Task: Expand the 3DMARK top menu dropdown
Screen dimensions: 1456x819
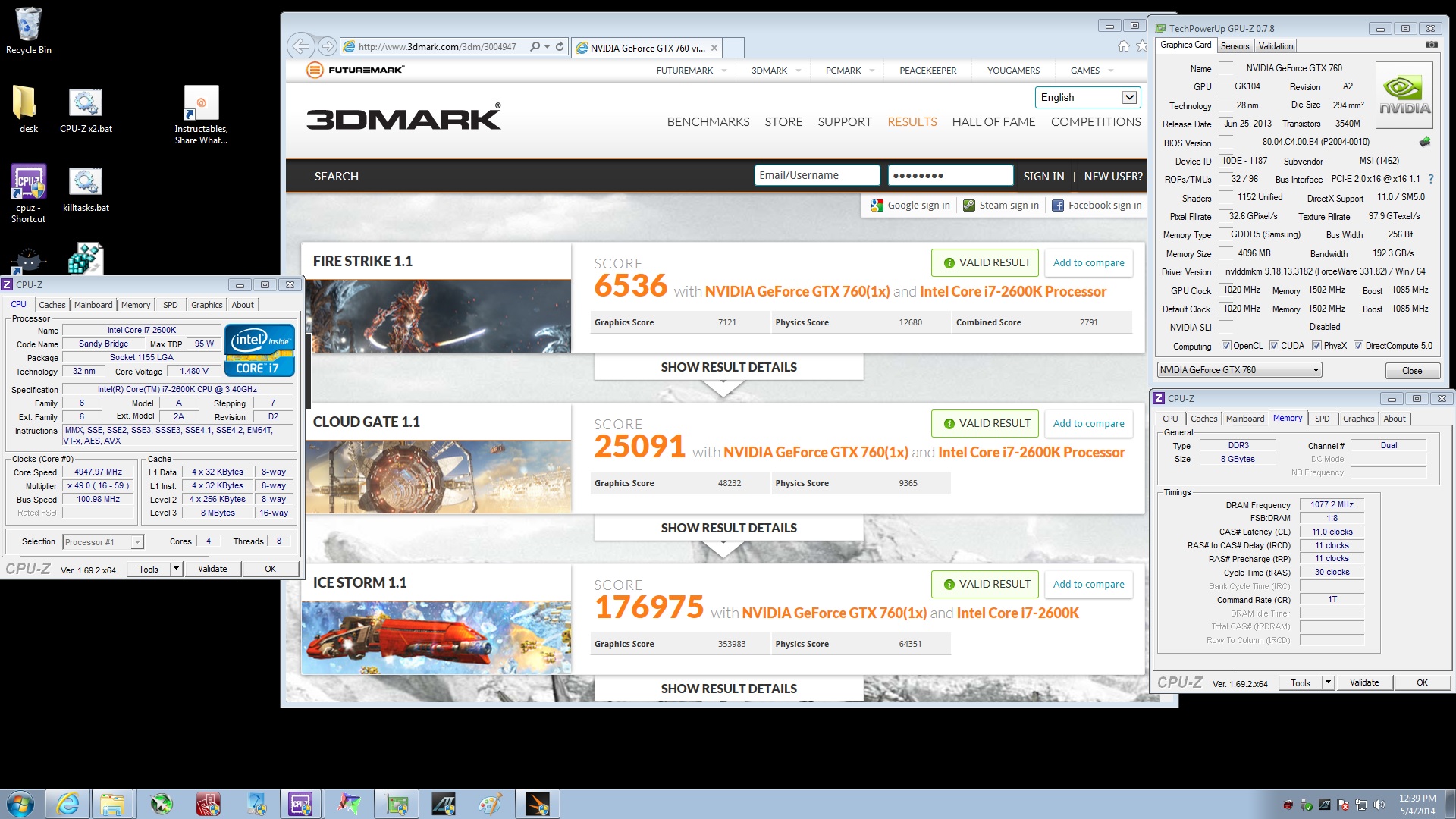Action: tap(799, 71)
